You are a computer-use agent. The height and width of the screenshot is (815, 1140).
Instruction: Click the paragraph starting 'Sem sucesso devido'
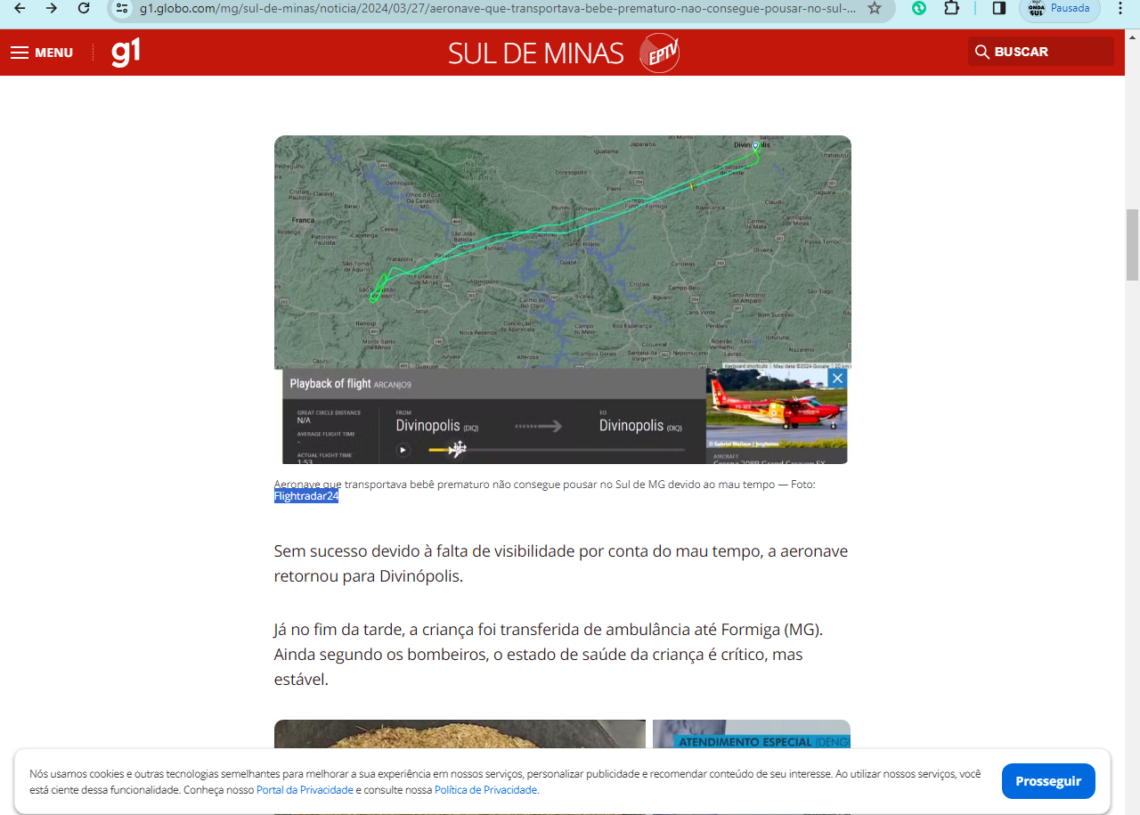click(x=561, y=563)
